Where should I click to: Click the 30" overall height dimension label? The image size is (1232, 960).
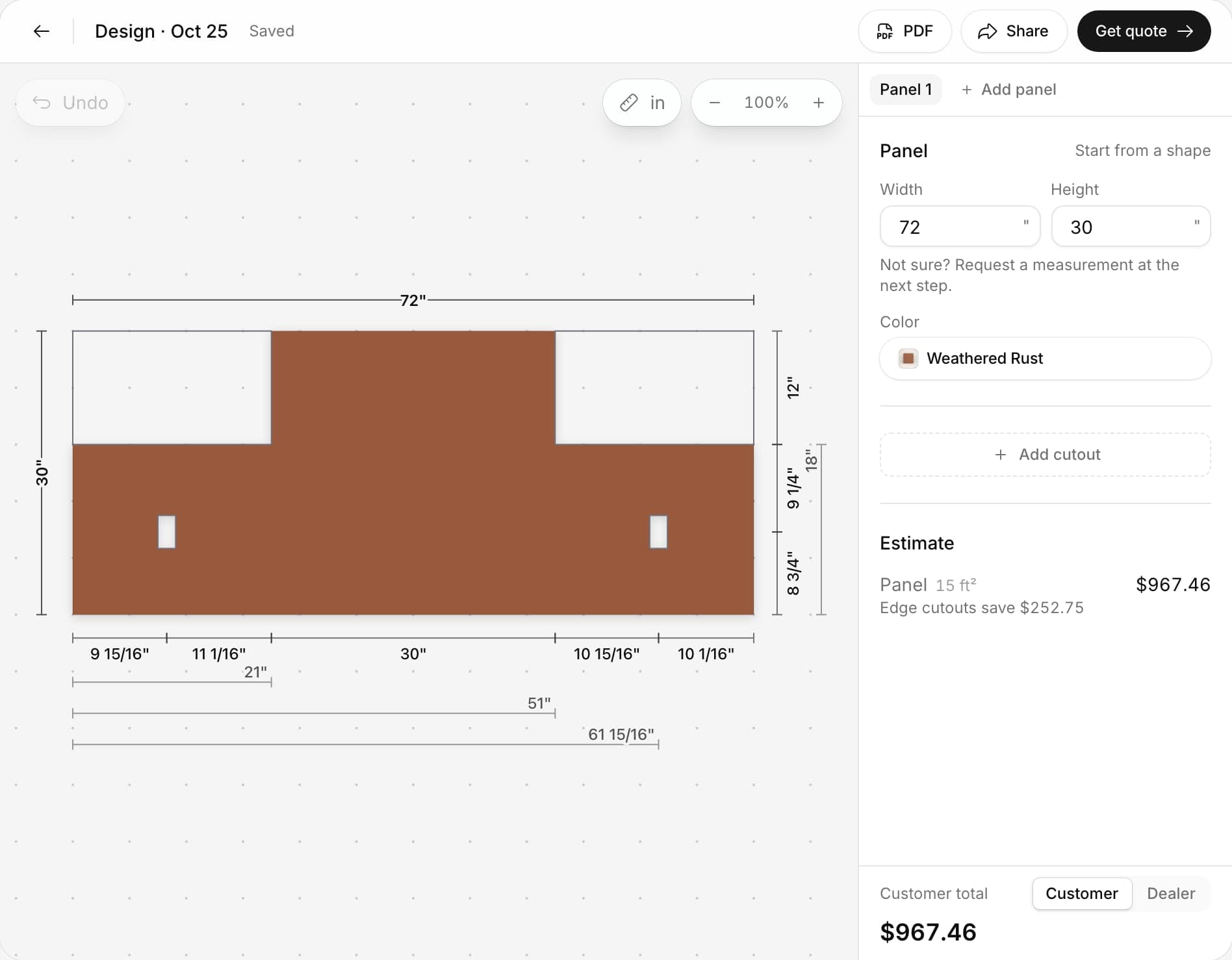click(x=42, y=473)
